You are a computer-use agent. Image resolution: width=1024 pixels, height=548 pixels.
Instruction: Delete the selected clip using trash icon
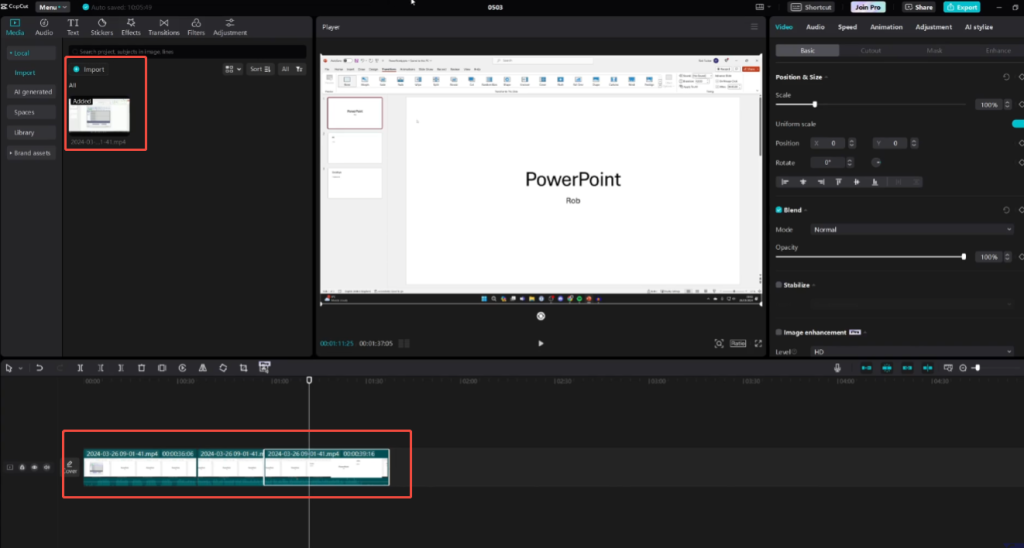[141, 368]
